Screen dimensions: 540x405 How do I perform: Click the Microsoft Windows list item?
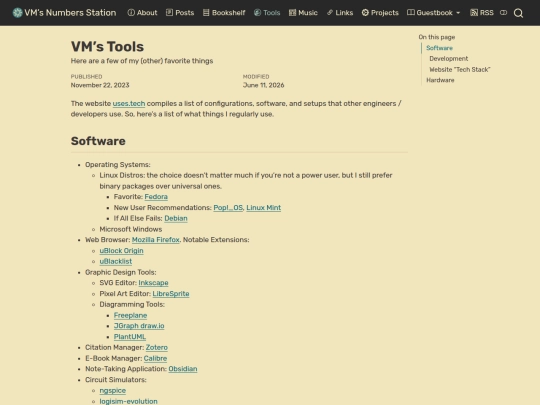[131, 229]
